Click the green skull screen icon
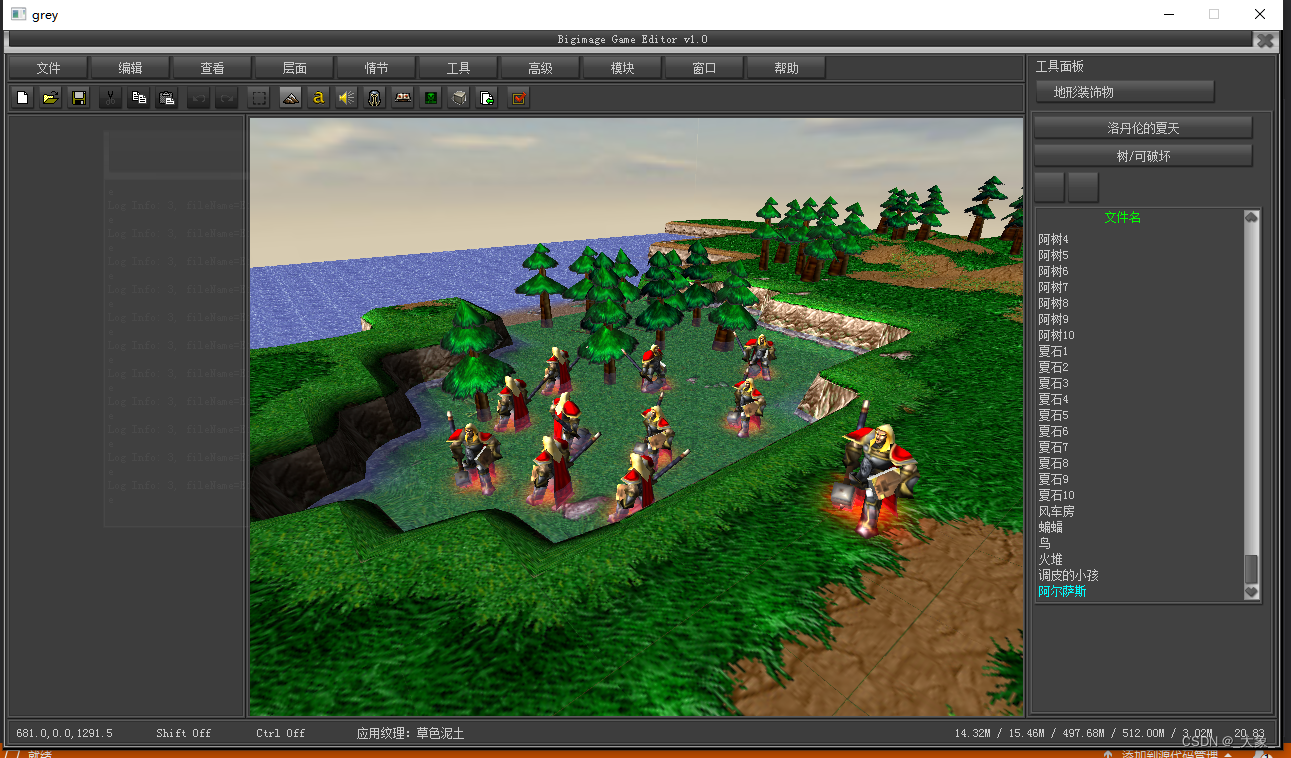Screen dimensions: 1291x758 click(x=430, y=98)
